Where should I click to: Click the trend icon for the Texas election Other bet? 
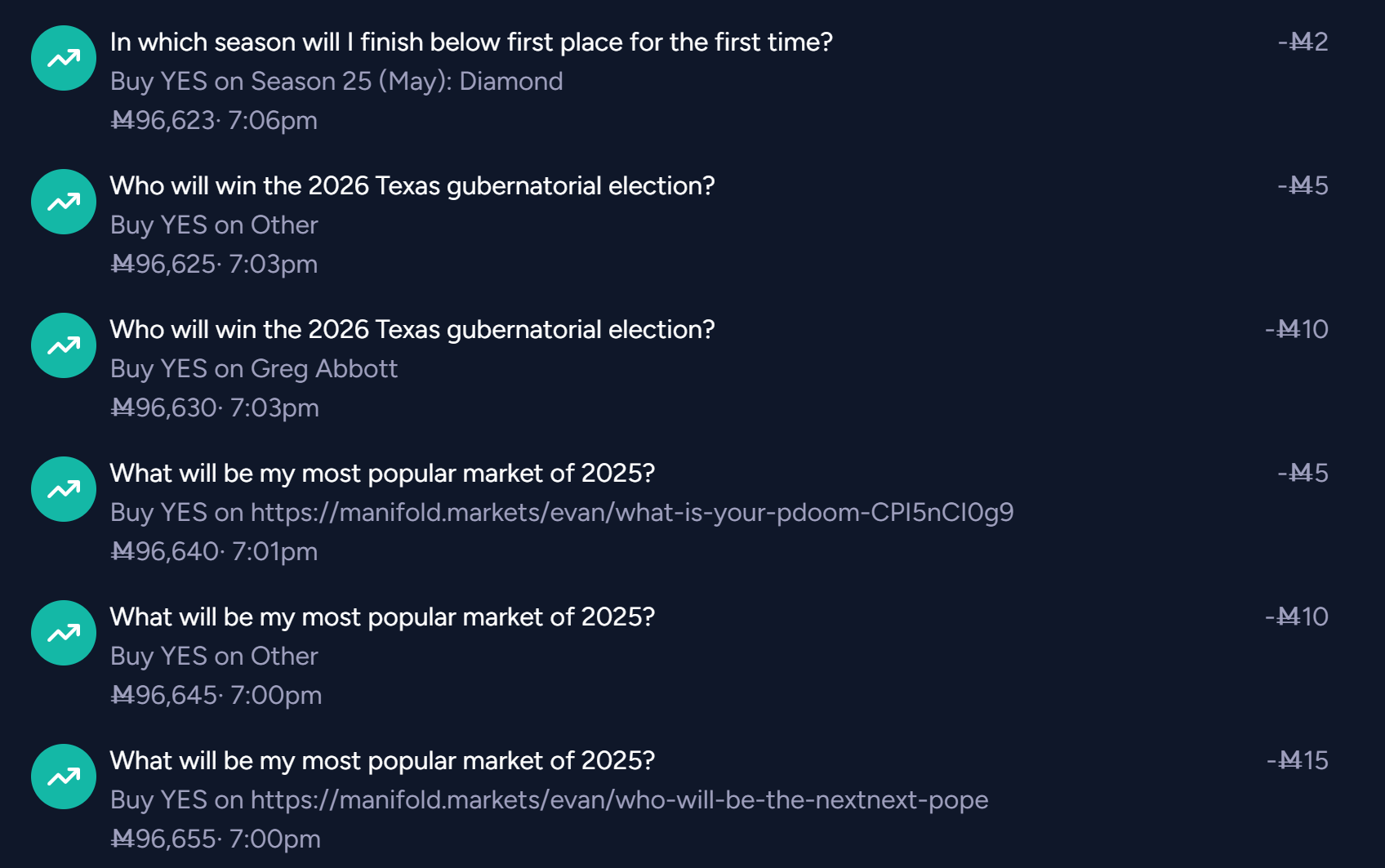[x=64, y=202]
